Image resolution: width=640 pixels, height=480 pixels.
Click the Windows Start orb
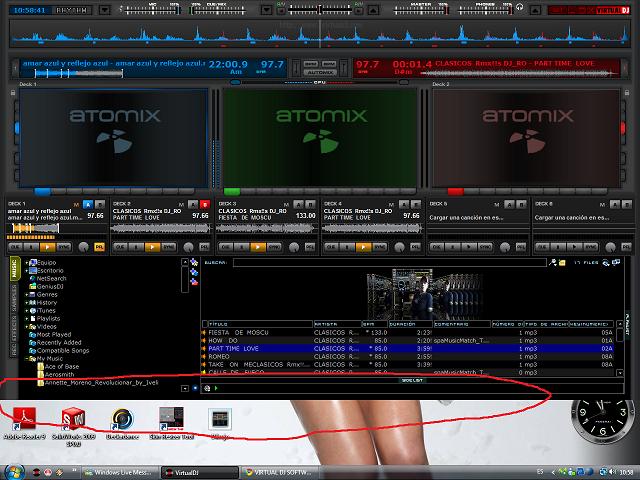pyautogui.click(x=15, y=472)
